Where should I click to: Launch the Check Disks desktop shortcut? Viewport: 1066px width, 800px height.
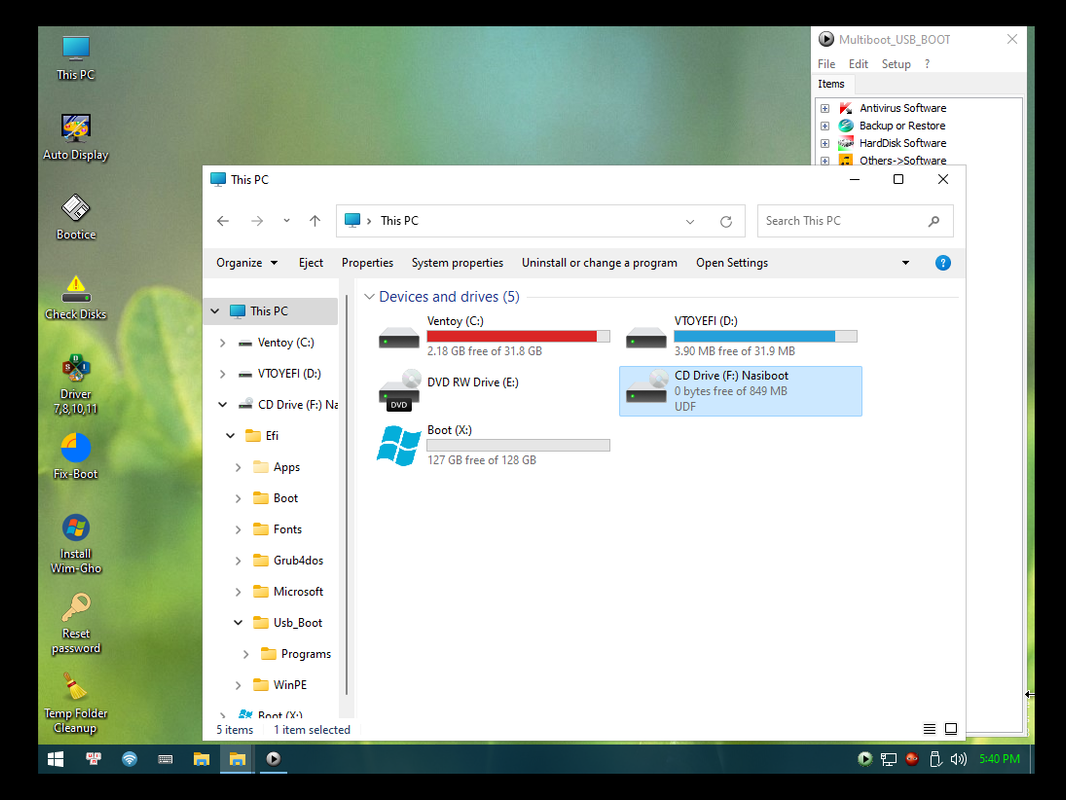(x=75, y=297)
